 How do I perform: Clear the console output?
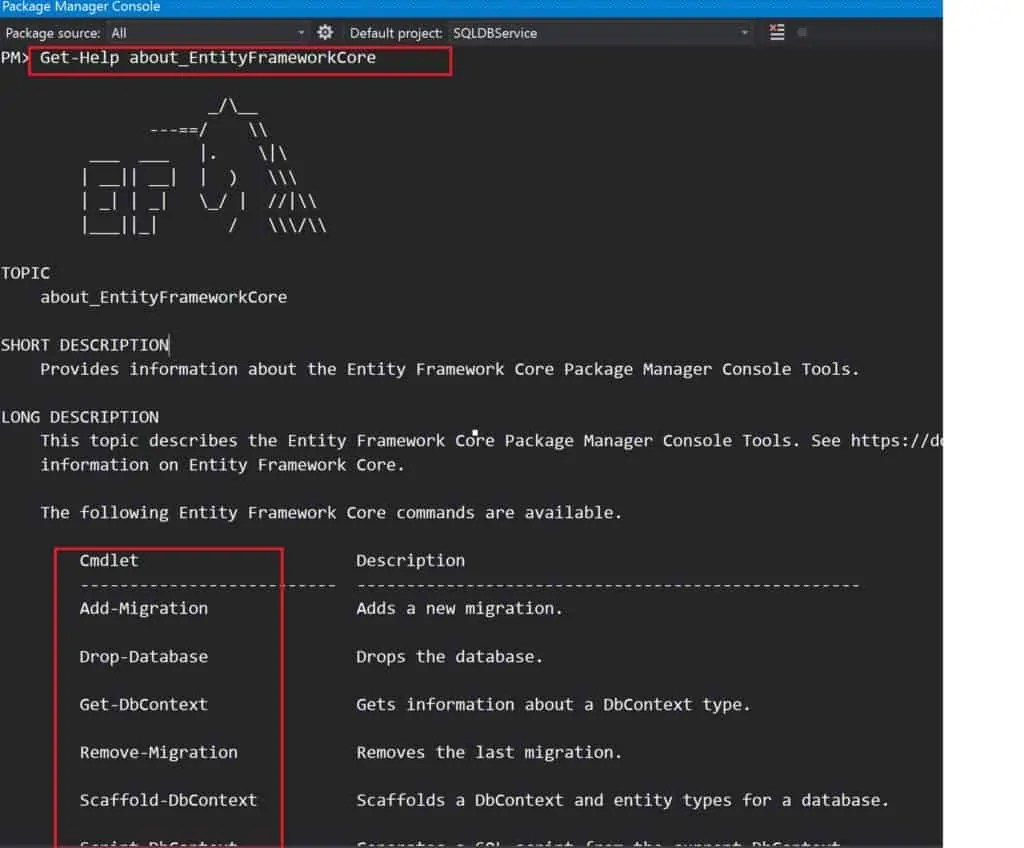(776, 32)
